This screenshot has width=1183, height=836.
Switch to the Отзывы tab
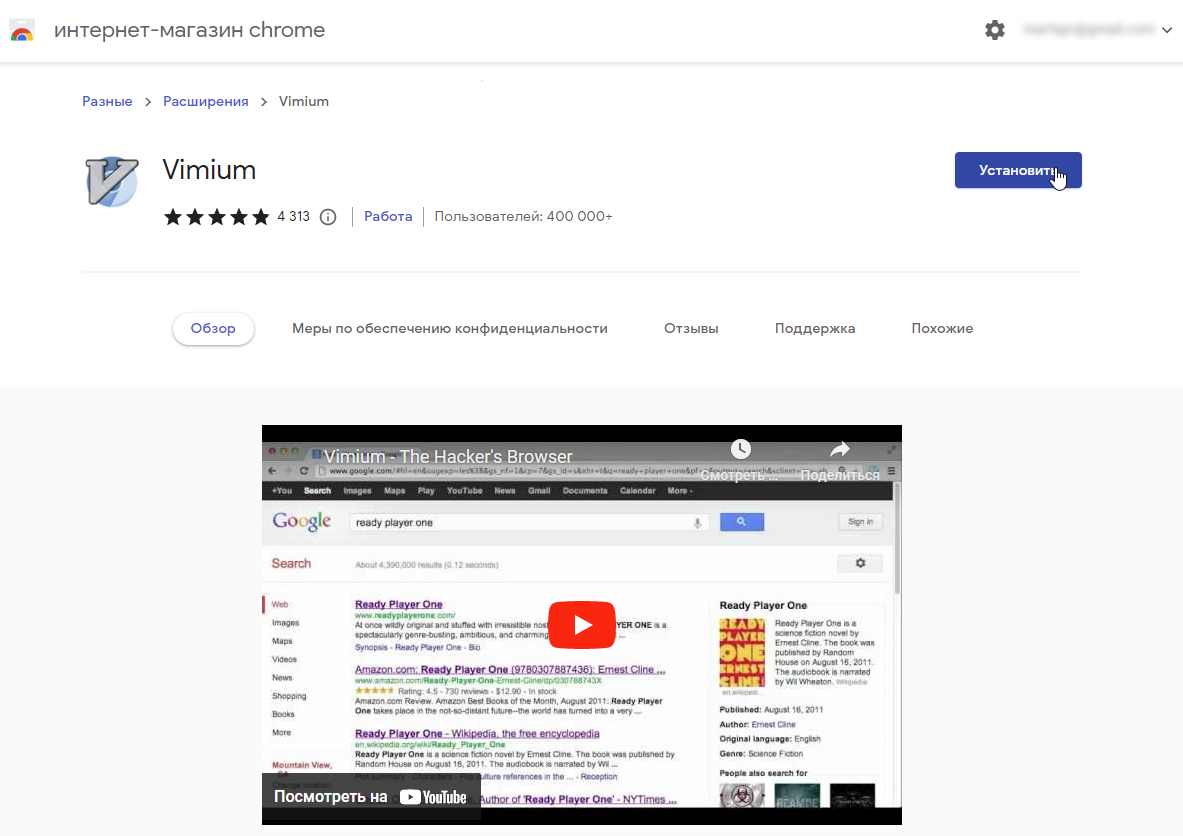[x=691, y=328]
